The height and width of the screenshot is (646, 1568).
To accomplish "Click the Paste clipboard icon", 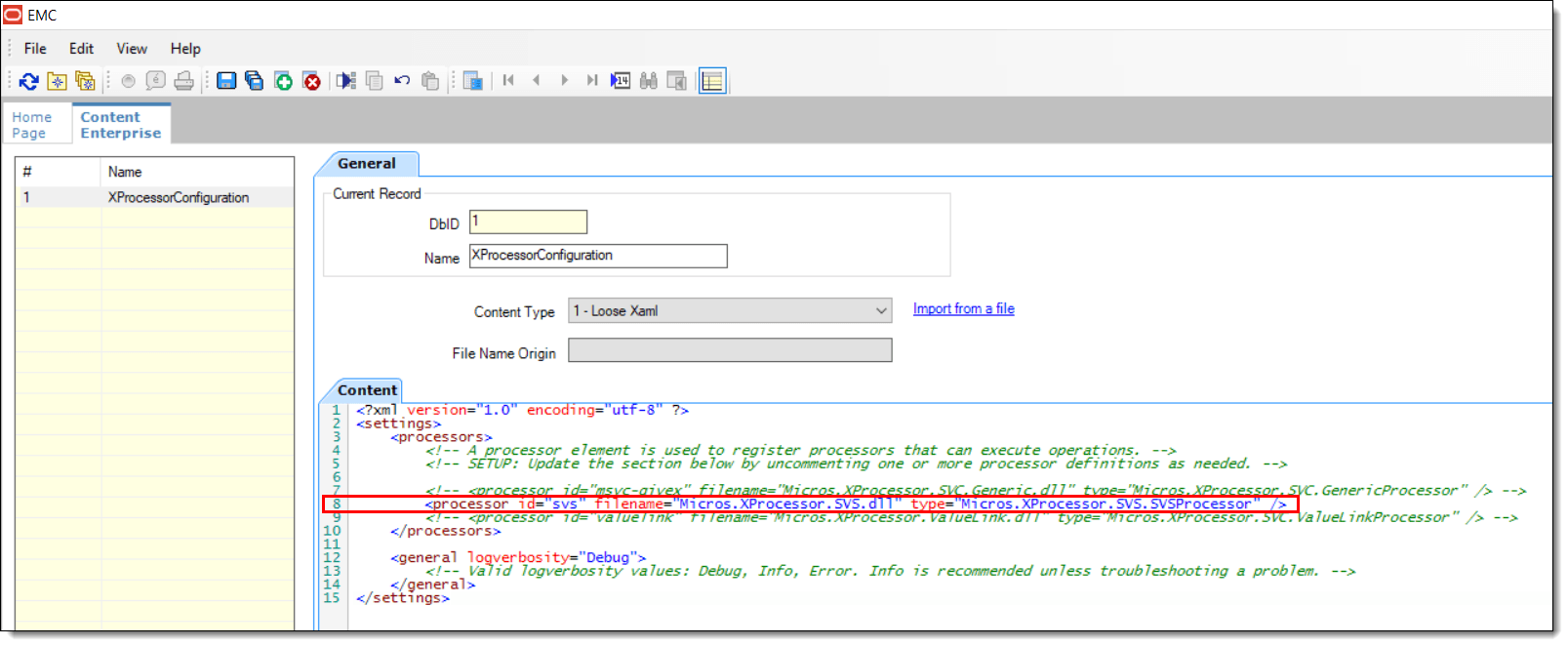I will click(430, 81).
